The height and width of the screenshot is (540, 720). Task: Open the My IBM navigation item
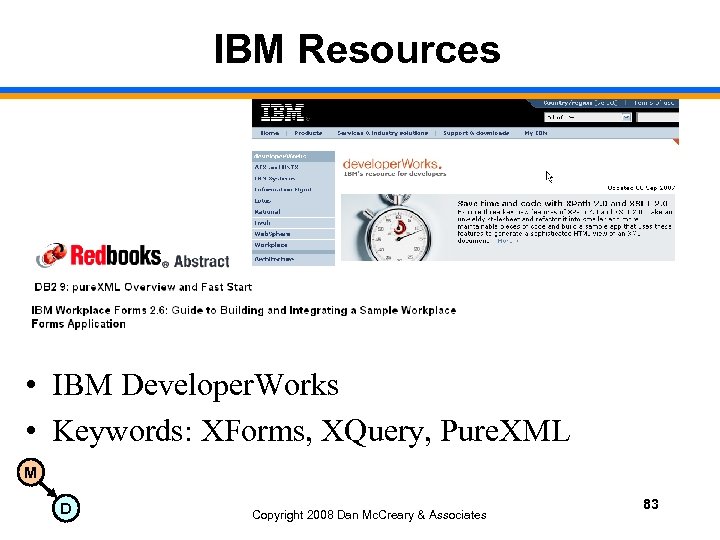coord(535,133)
